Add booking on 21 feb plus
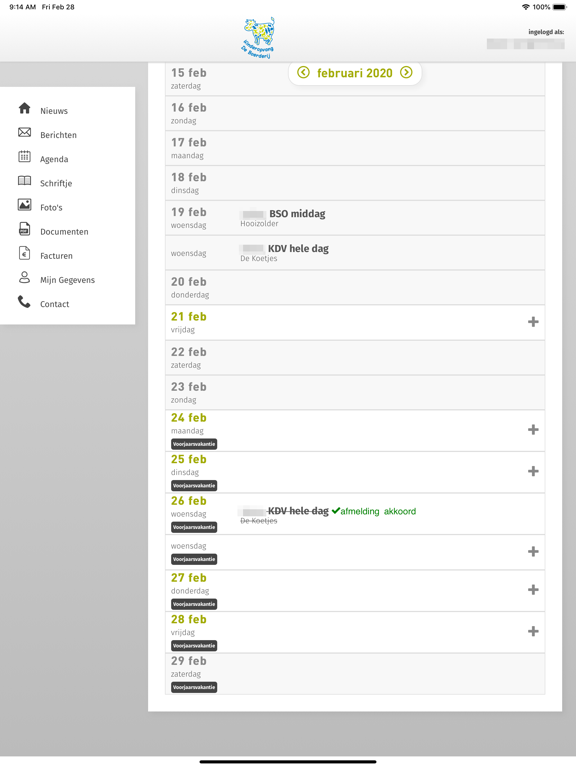576x768 pixels. 533,322
